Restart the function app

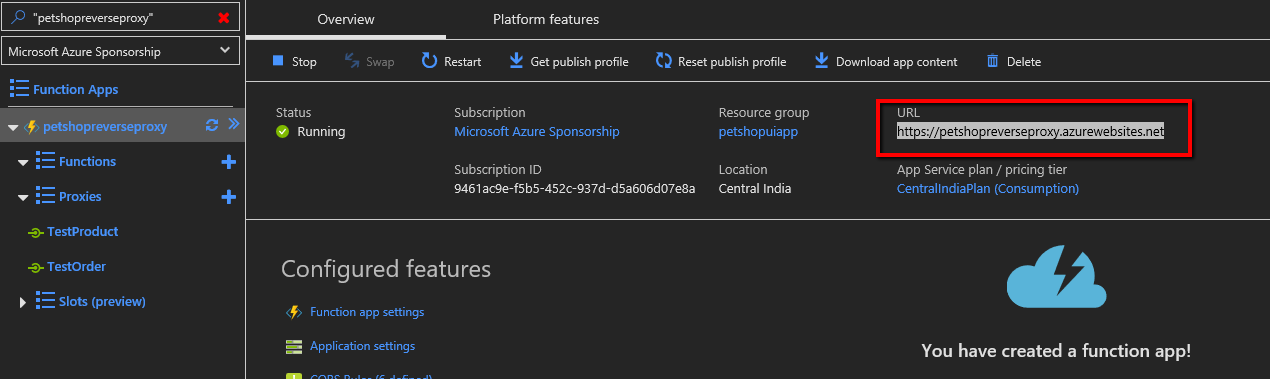coord(451,62)
